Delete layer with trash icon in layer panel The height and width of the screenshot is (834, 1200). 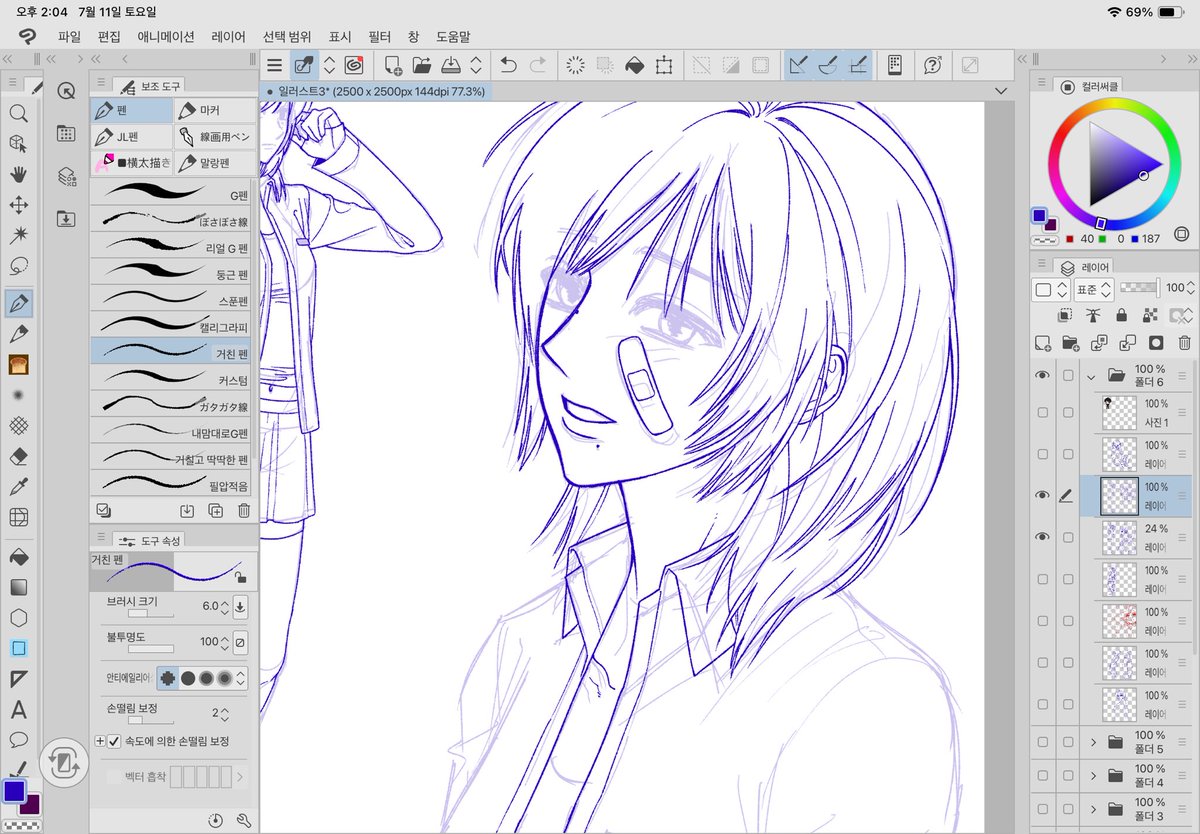[x=1185, y=342]
